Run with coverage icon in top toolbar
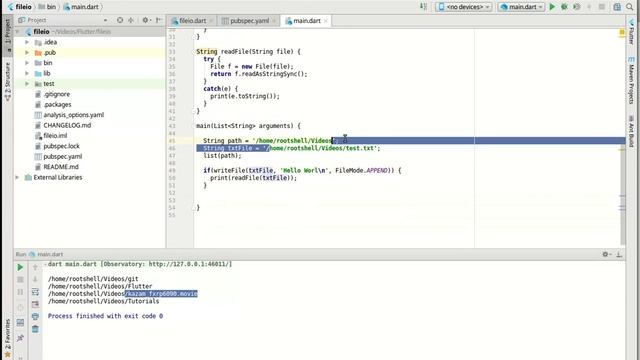This screenshot has width=640, height=360. (x=577, y=7)
